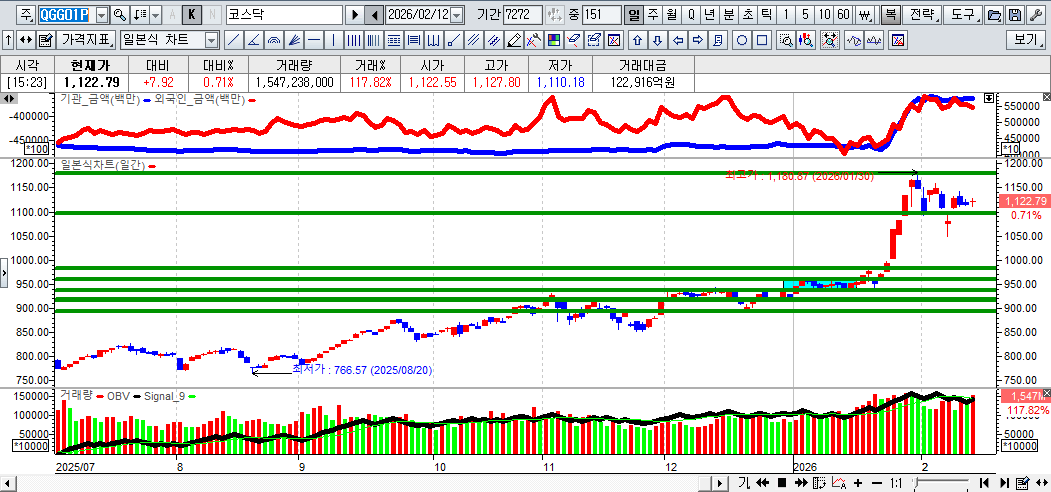The image size is (1051, 492).
Task: Select the ellipse shape tool
Action: pos(742,40)
